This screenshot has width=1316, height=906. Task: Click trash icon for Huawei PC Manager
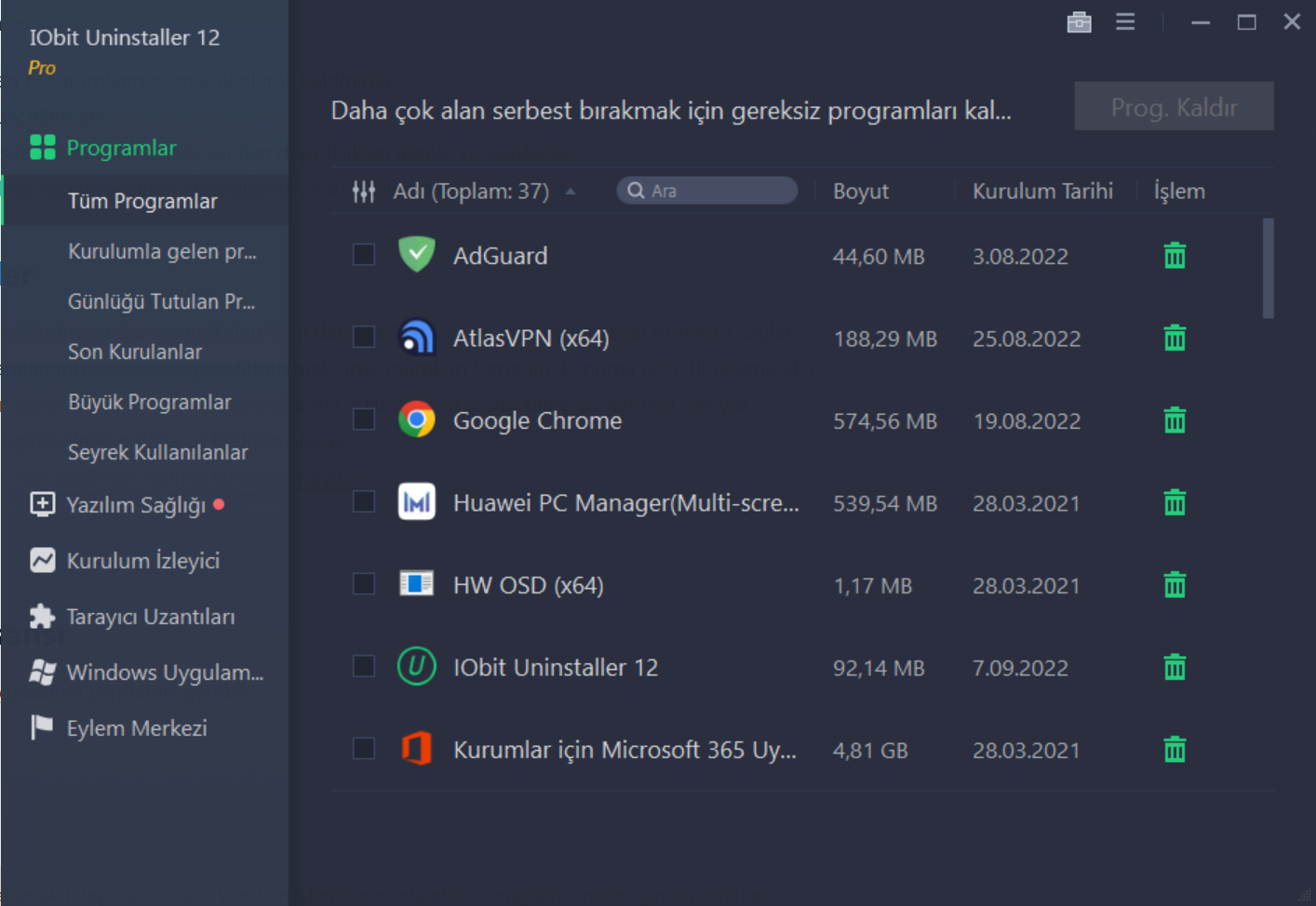[x=1175, y=502]
